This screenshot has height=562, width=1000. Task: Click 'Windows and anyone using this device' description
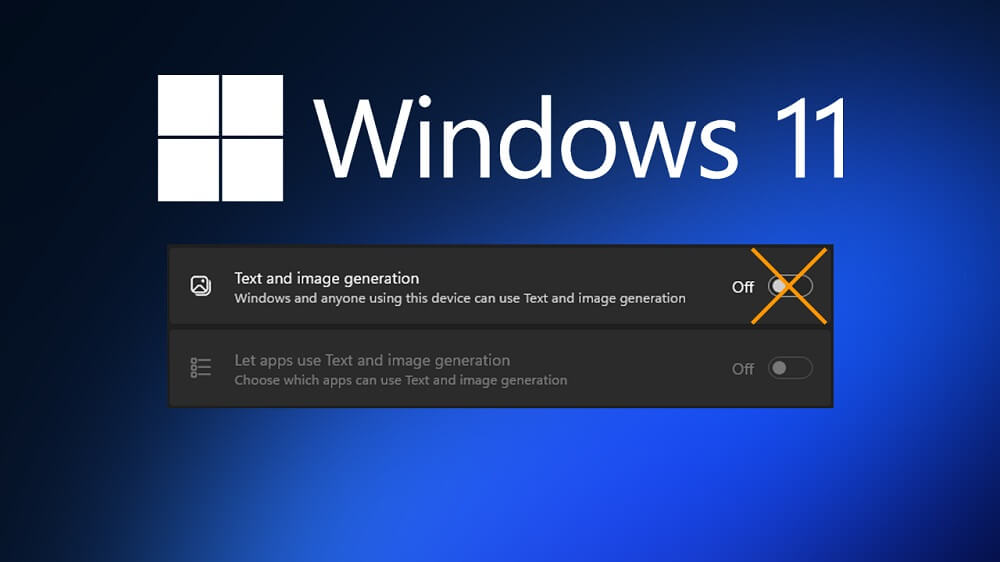click(x=460, y=299)
